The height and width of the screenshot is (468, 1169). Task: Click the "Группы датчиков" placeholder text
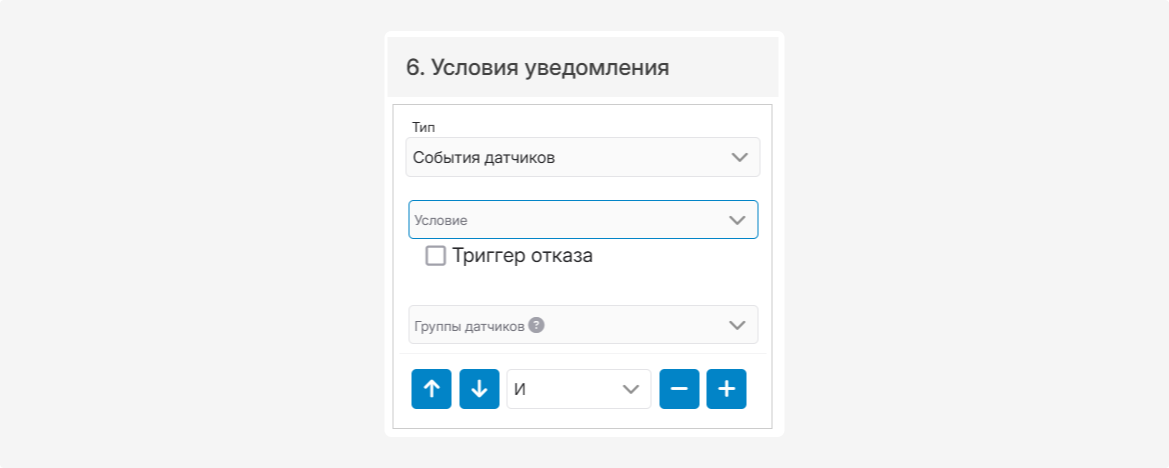469,326
